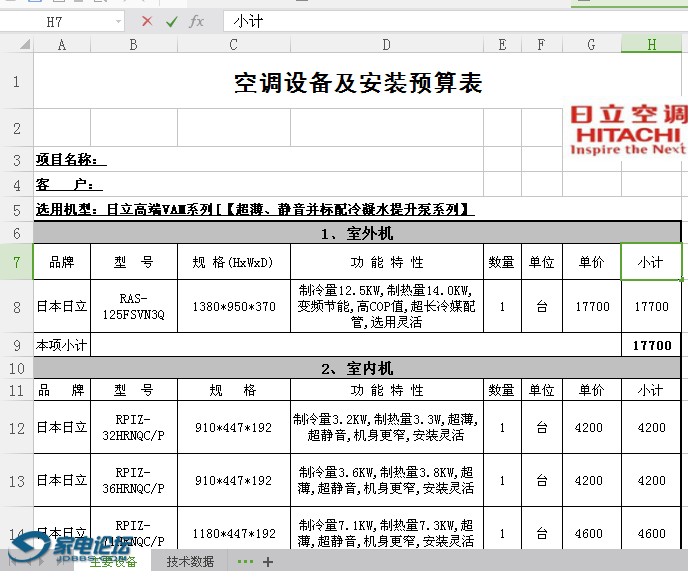This screenshot has width=688, height=571.
Task: Select column D header
Action: [x=386, y=44]
